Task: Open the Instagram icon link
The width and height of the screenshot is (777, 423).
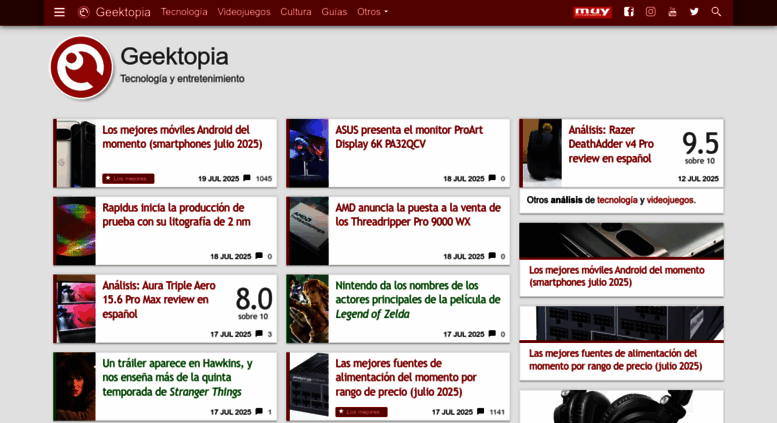Action: click(651, 12)
